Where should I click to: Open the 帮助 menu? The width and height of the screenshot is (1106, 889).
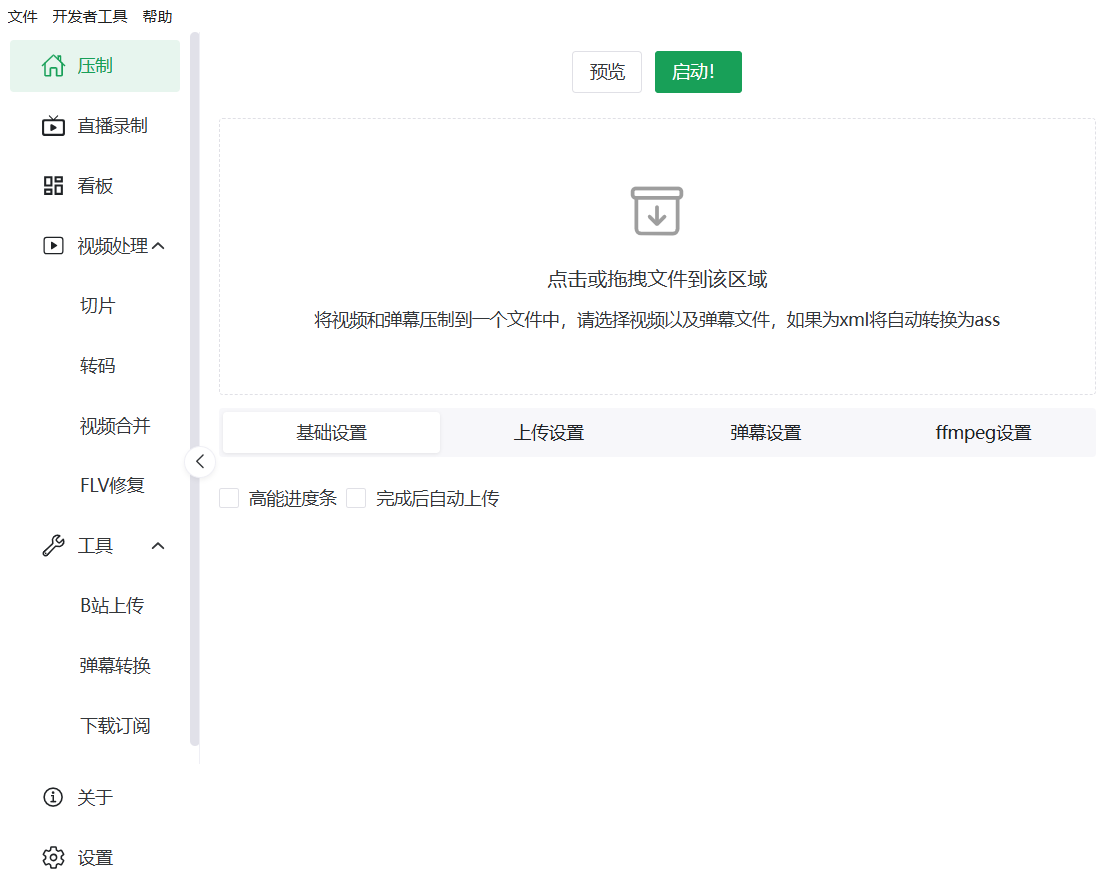(157, 16)
